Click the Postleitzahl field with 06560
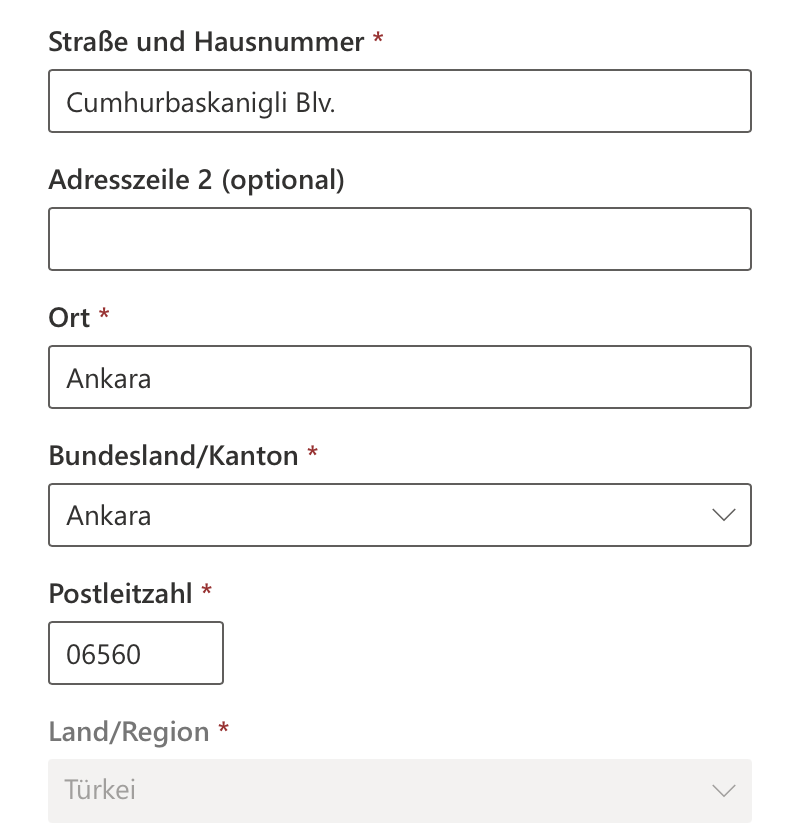Image resolution: width=790 pixels, height=834 pixels. [x=136, y=654]
